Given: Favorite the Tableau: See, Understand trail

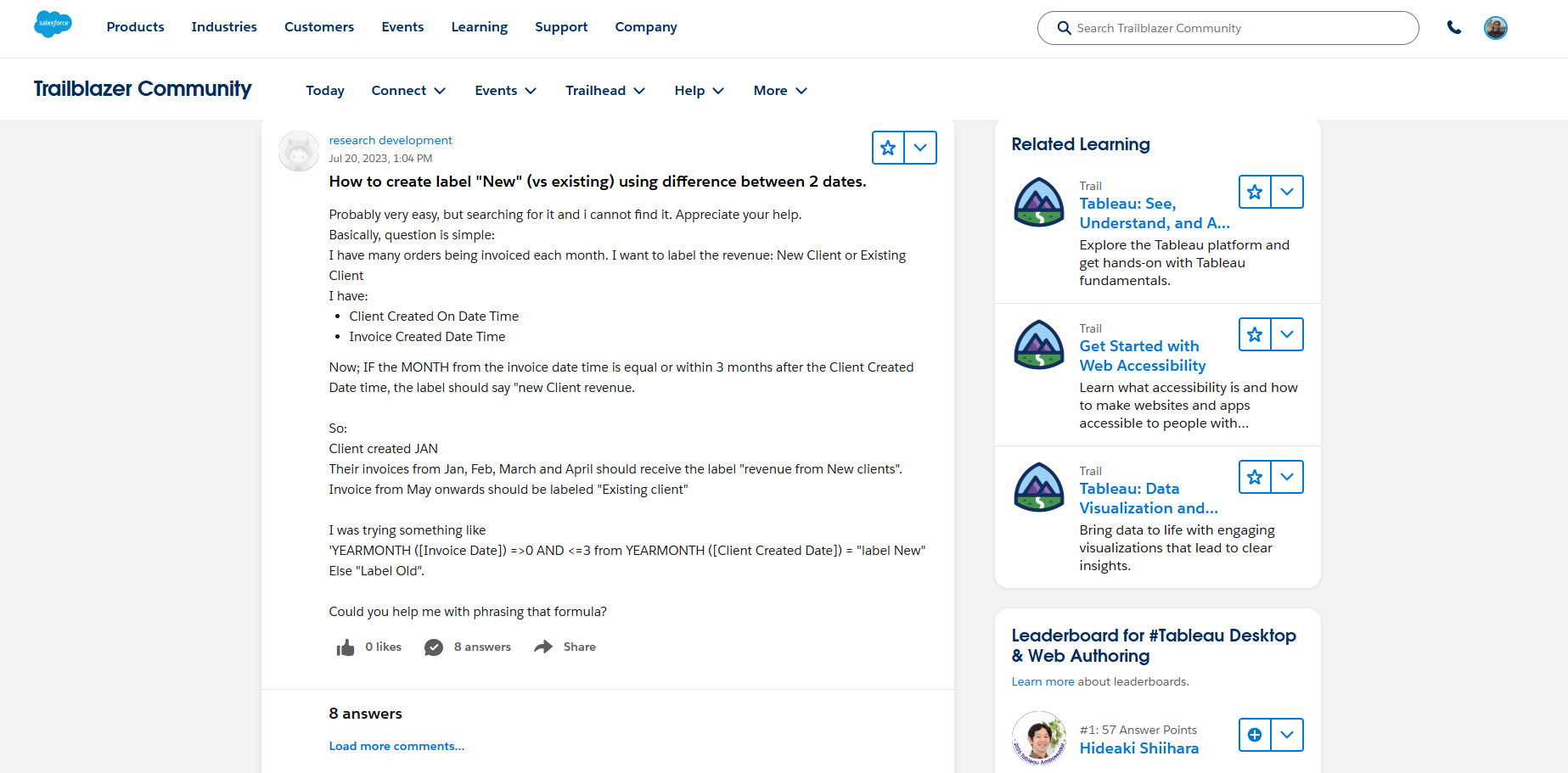Looking at the screenshot, I should click(x=1255, y=192).
